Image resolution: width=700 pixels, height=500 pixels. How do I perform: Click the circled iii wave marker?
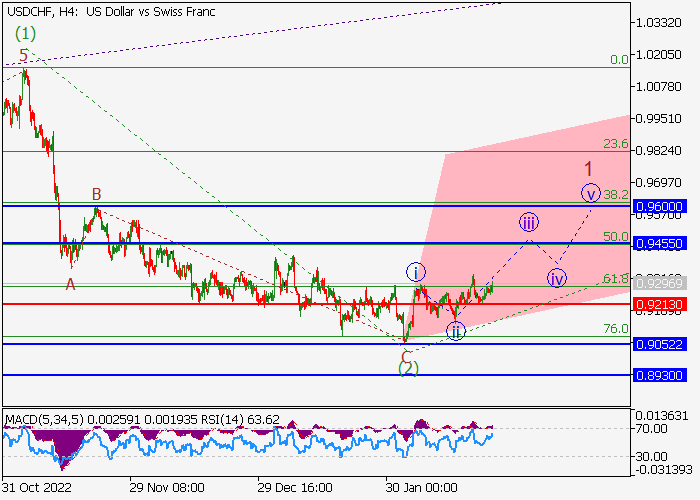coord(529,222)
